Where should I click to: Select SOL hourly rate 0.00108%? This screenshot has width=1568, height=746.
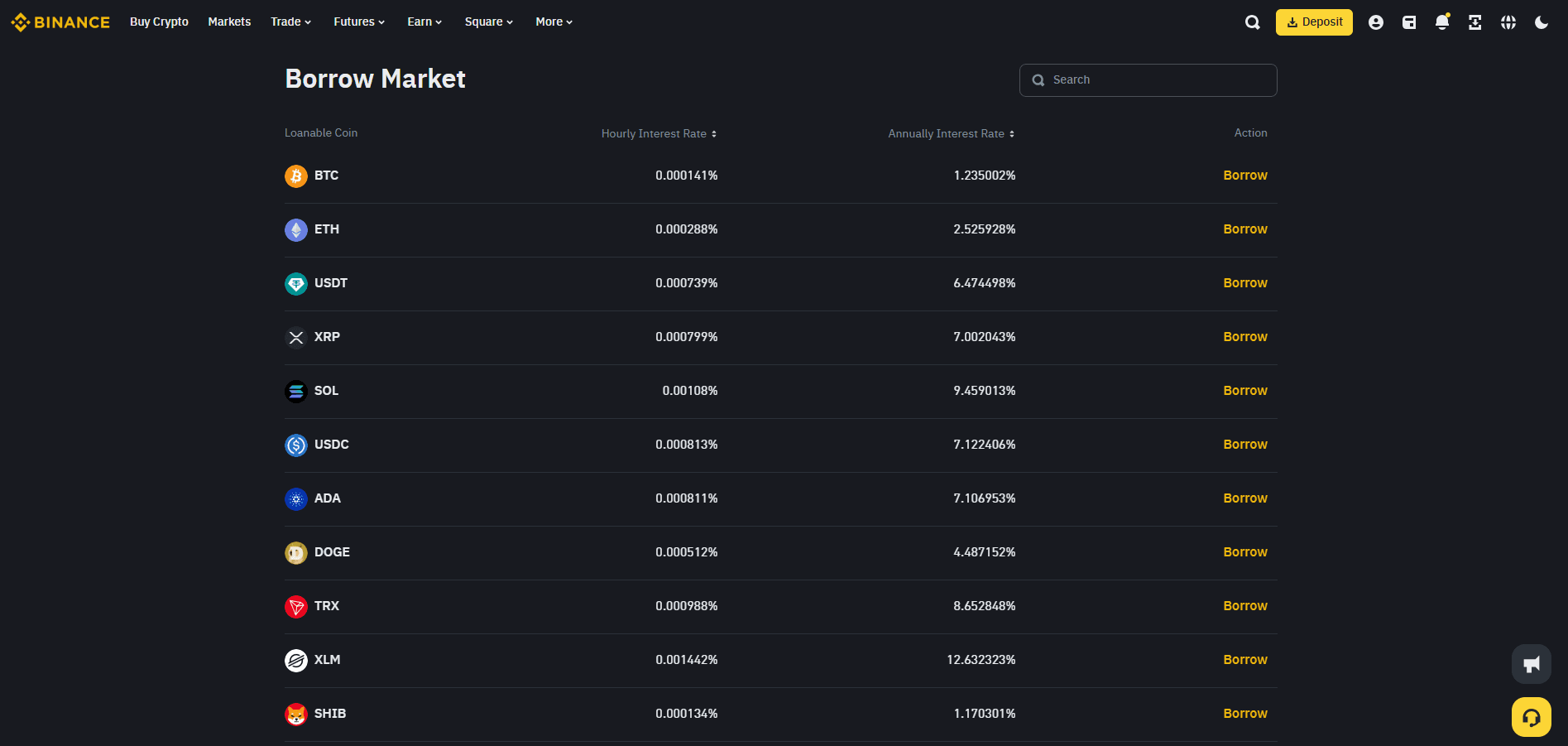pyautogui.click(x=690, y=391)
